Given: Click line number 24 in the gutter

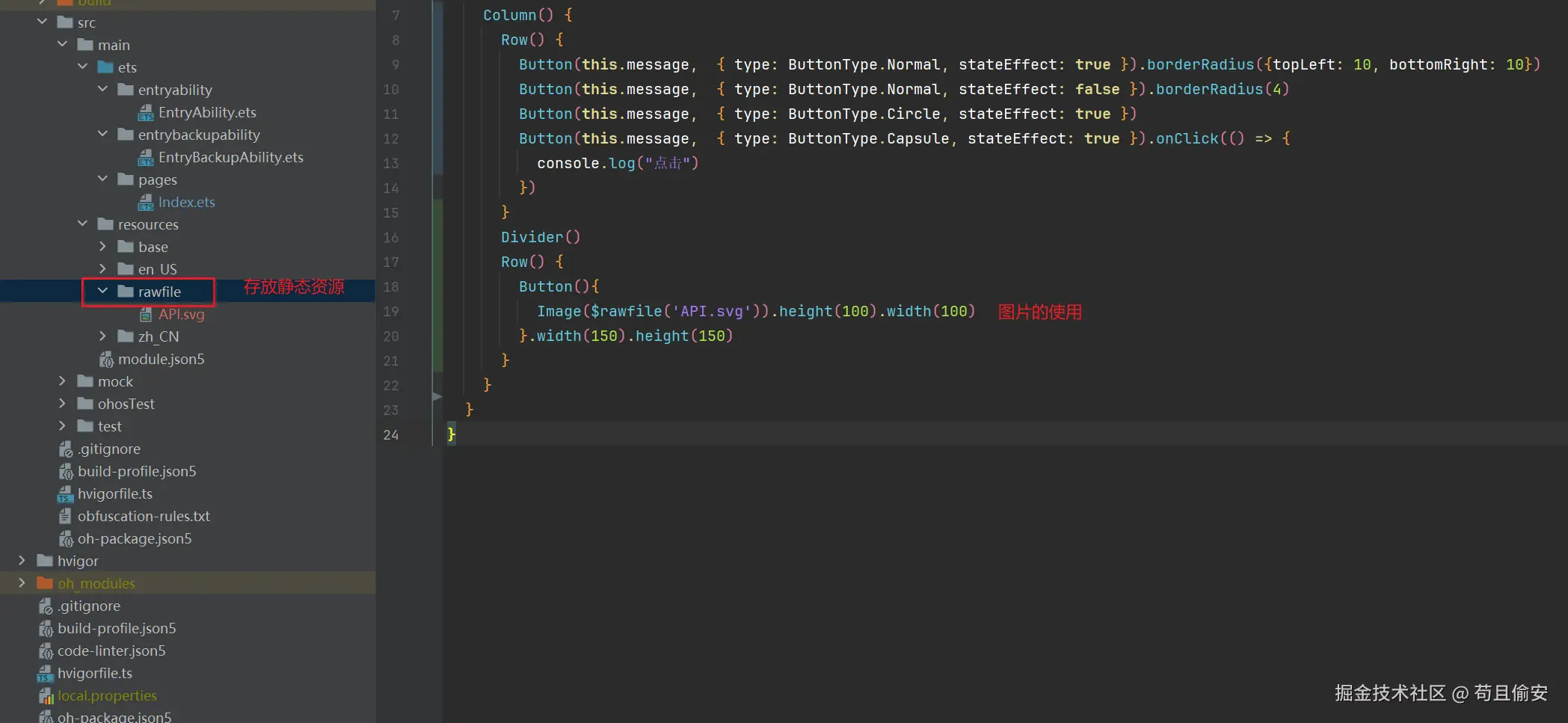Looking at the screenshot, I should 391,434.
